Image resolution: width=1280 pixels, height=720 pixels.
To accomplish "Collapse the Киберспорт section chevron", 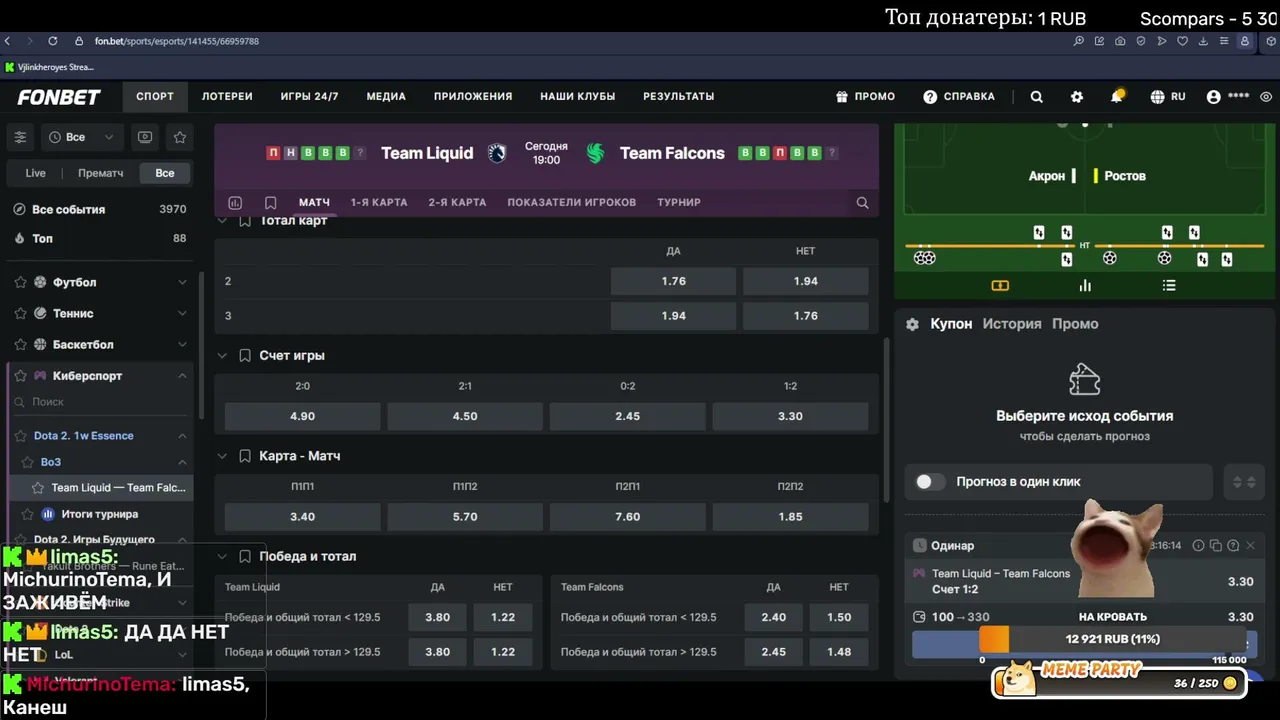I will 182,376.
